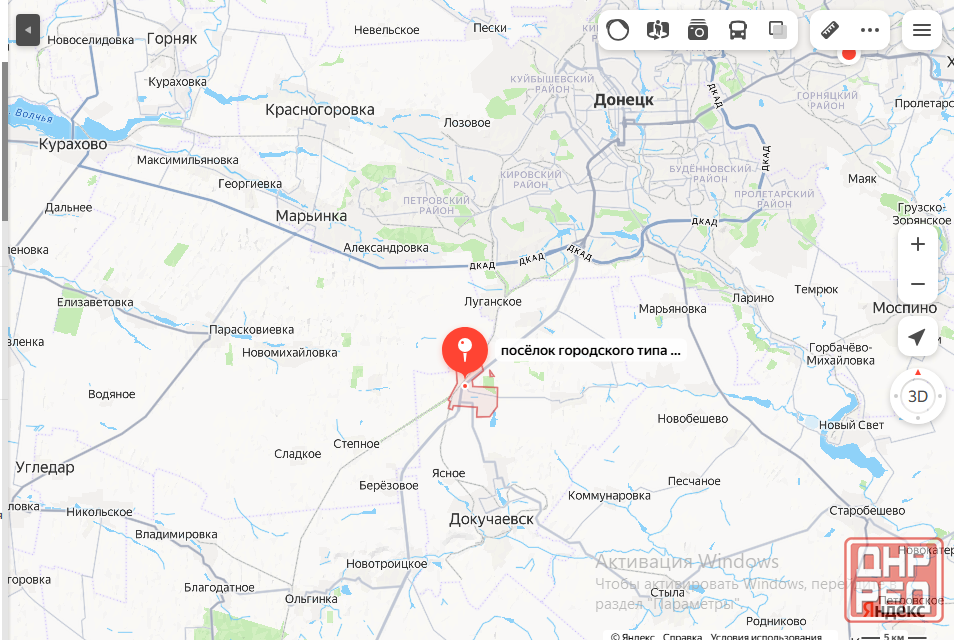Click the left panel vertical scrollbar
Viewport: 954px width, 640px height.
pos(4,141)
